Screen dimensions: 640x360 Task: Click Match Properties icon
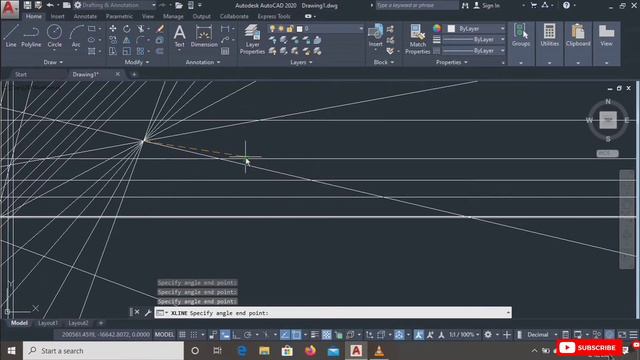click(417, 39)
